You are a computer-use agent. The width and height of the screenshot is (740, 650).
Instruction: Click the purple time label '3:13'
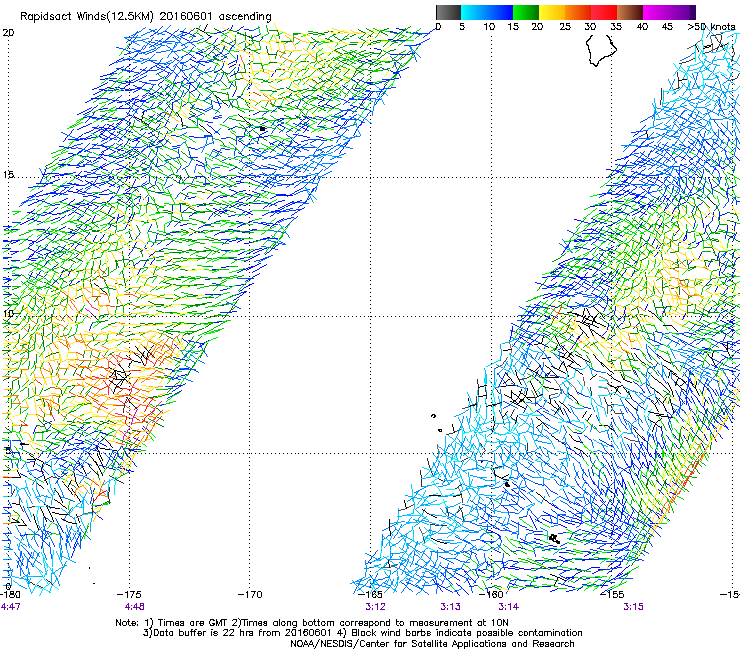tap(451, 607)
